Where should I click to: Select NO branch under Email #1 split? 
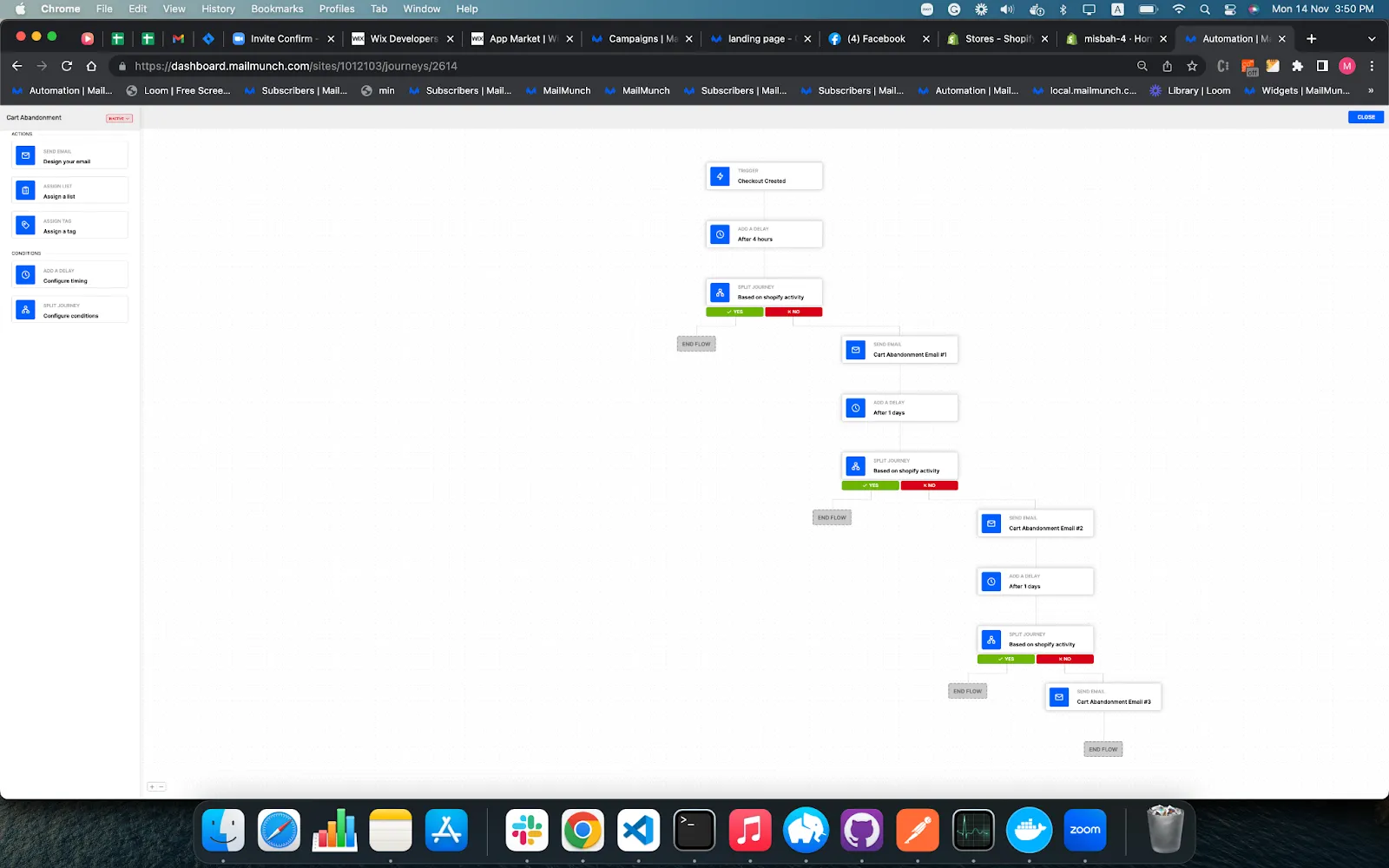tap(929, 485)
